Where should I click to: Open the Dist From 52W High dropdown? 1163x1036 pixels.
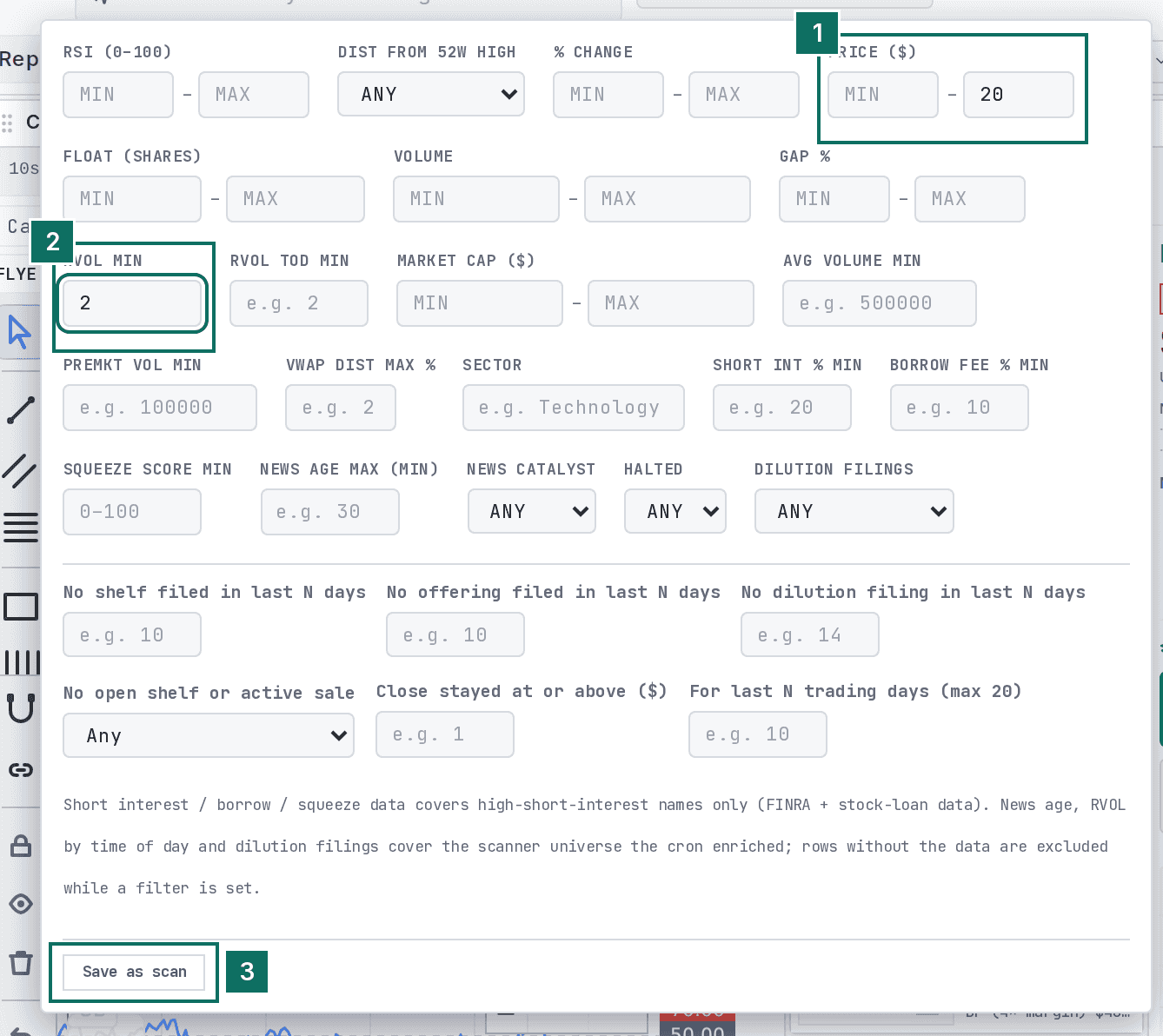click(x=431, y=95)
